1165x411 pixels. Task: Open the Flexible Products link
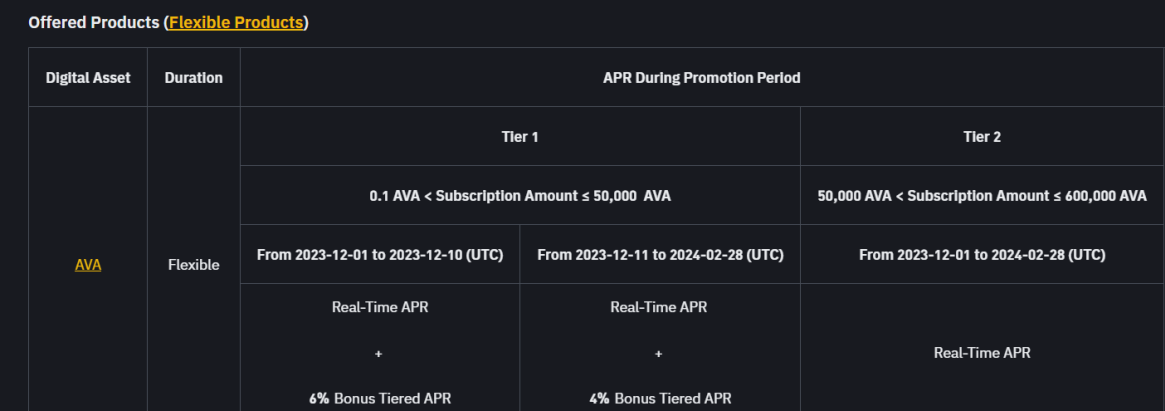pos(236,22)
